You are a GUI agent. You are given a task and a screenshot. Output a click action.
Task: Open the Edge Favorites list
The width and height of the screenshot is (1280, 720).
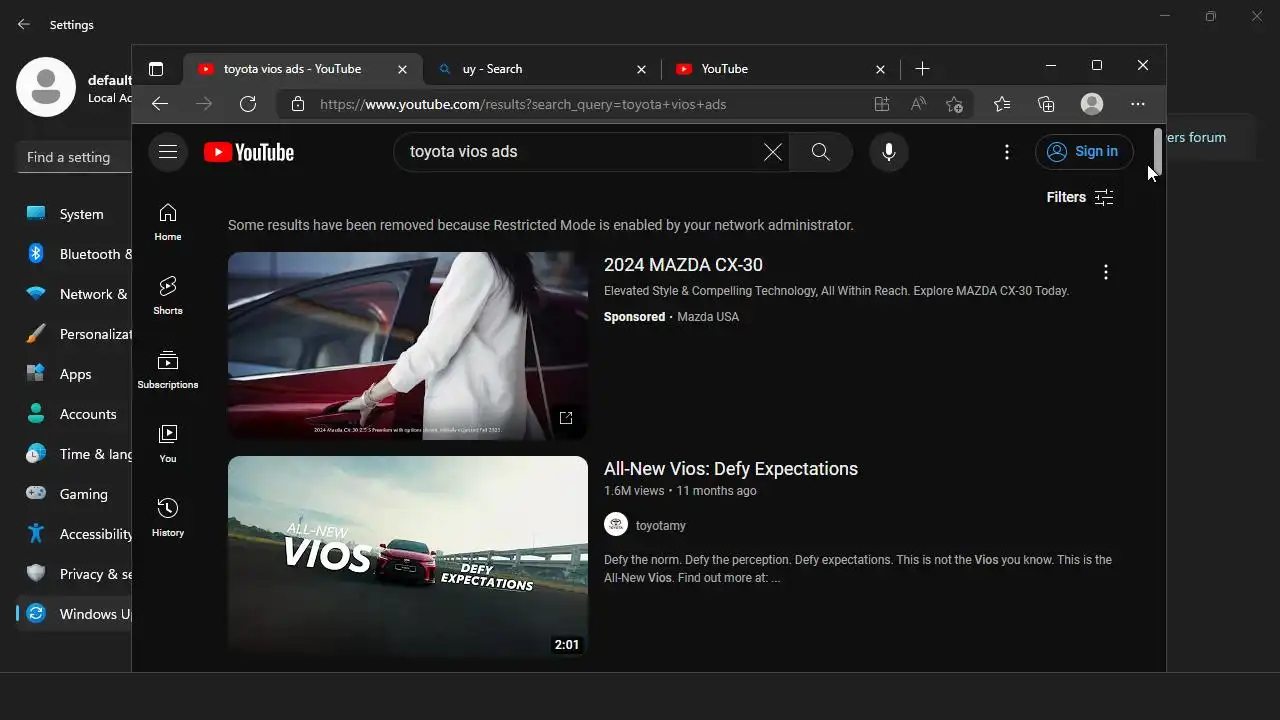[x=1002, y=104]
